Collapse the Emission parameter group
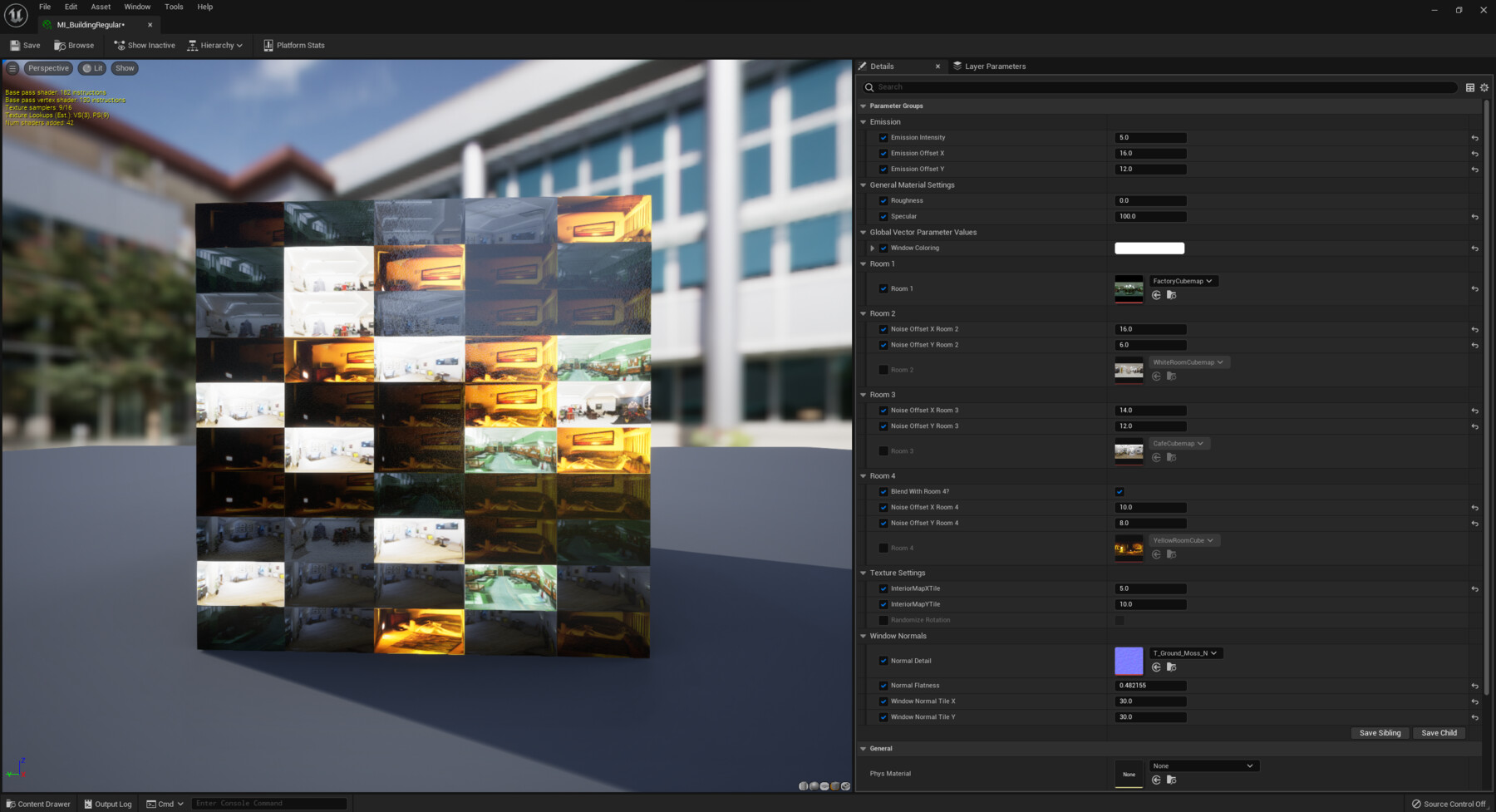1496x812 pixels. 863,122
